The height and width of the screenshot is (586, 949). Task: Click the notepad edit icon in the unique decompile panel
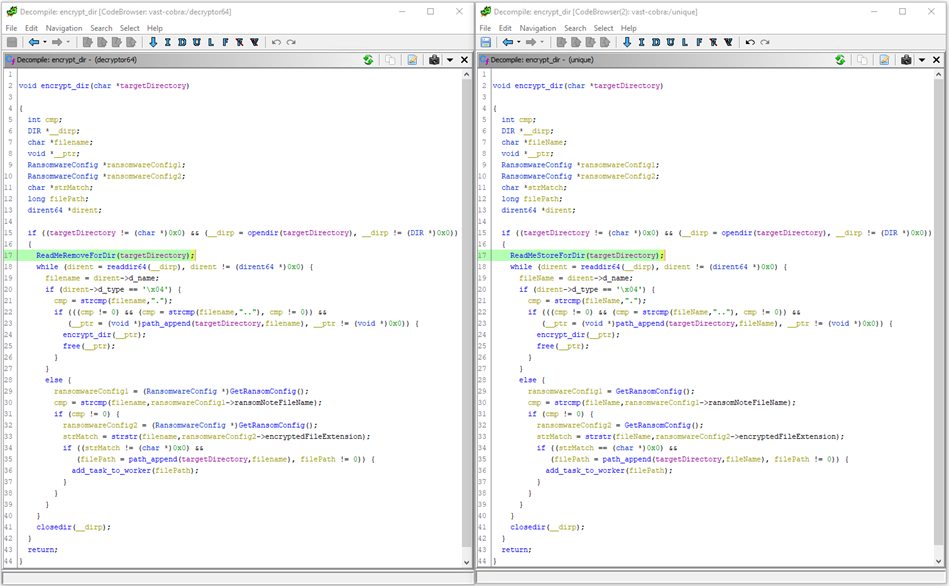pyautogui.click(x=884, y=60)
